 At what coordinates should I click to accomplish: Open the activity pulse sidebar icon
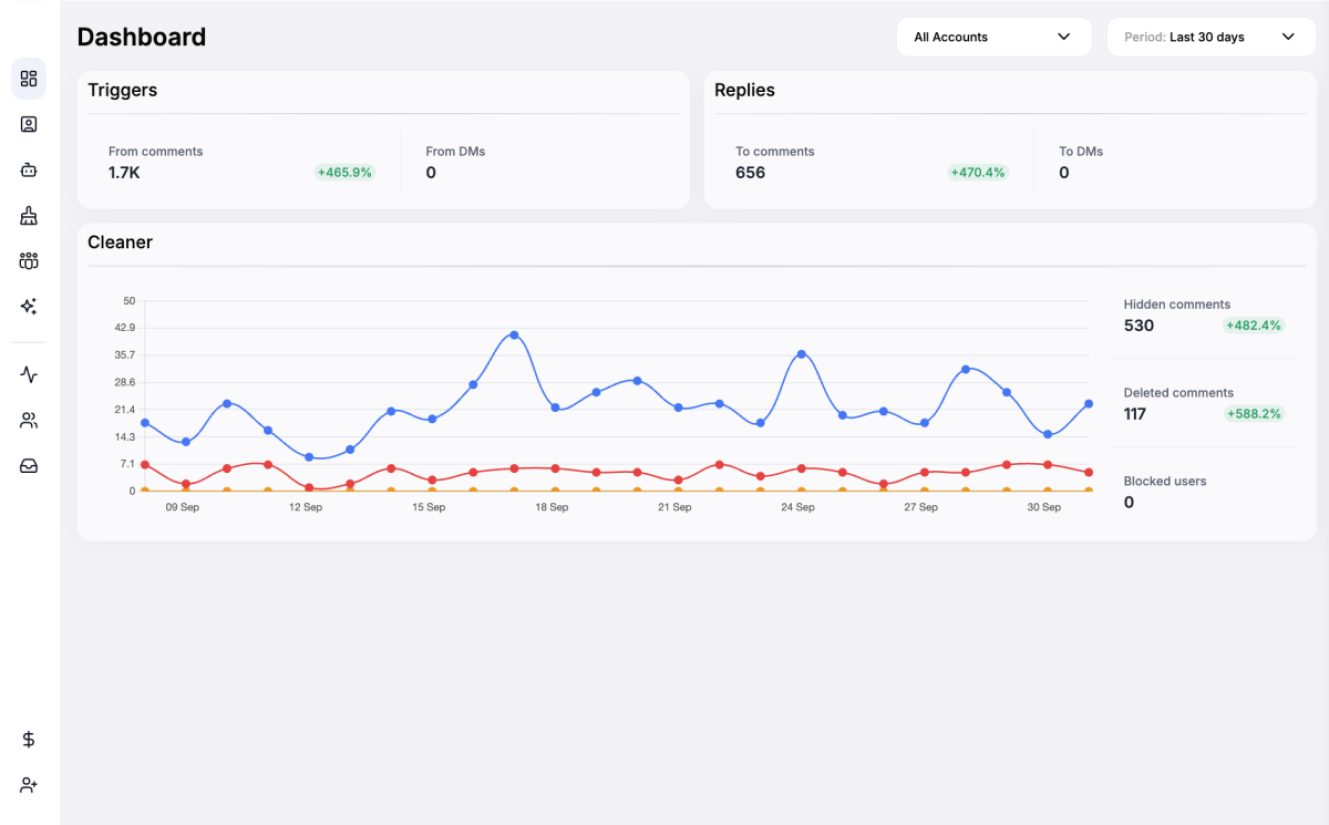[29, 375]
